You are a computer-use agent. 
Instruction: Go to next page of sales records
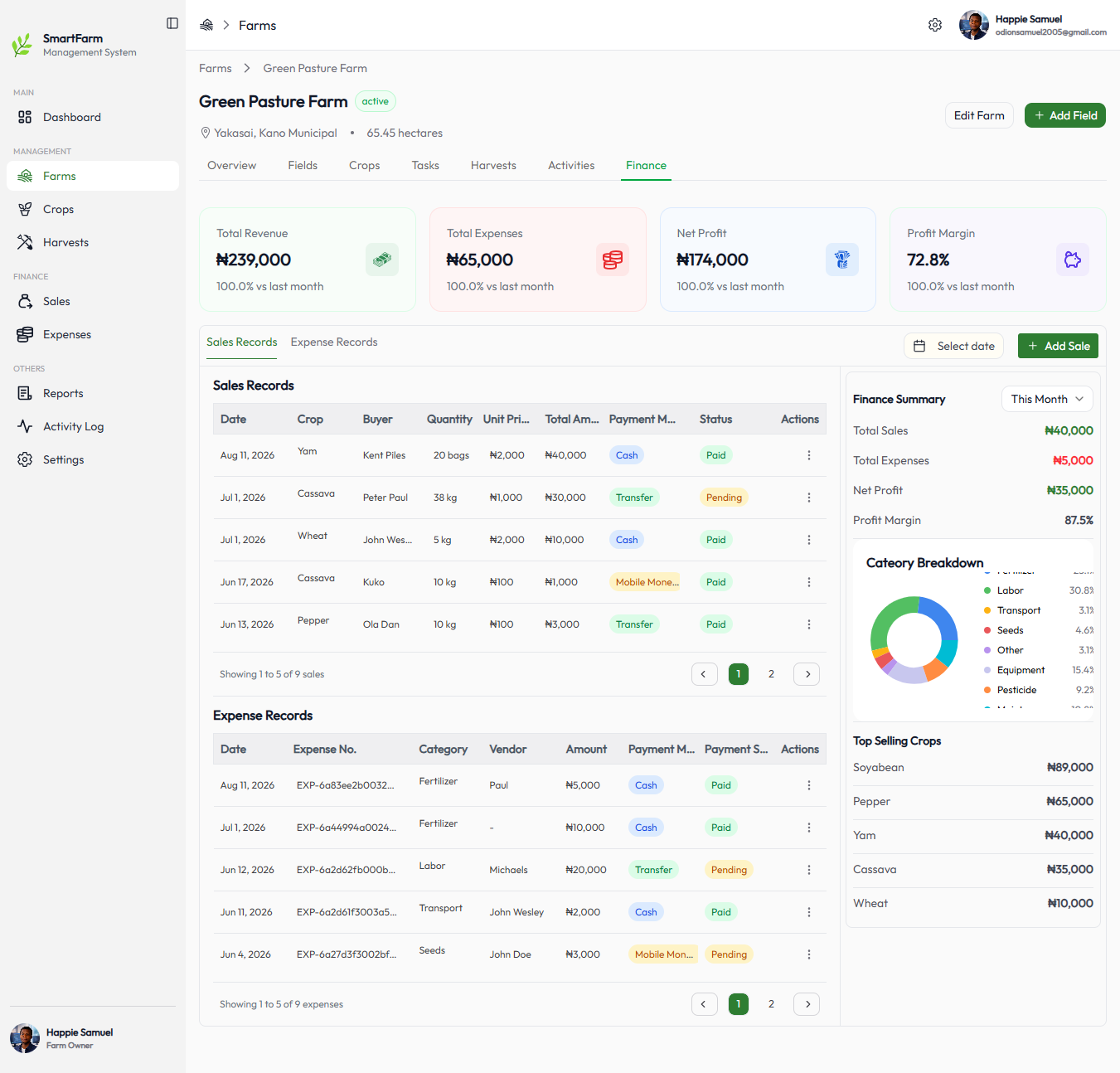(x=807, y=674)
